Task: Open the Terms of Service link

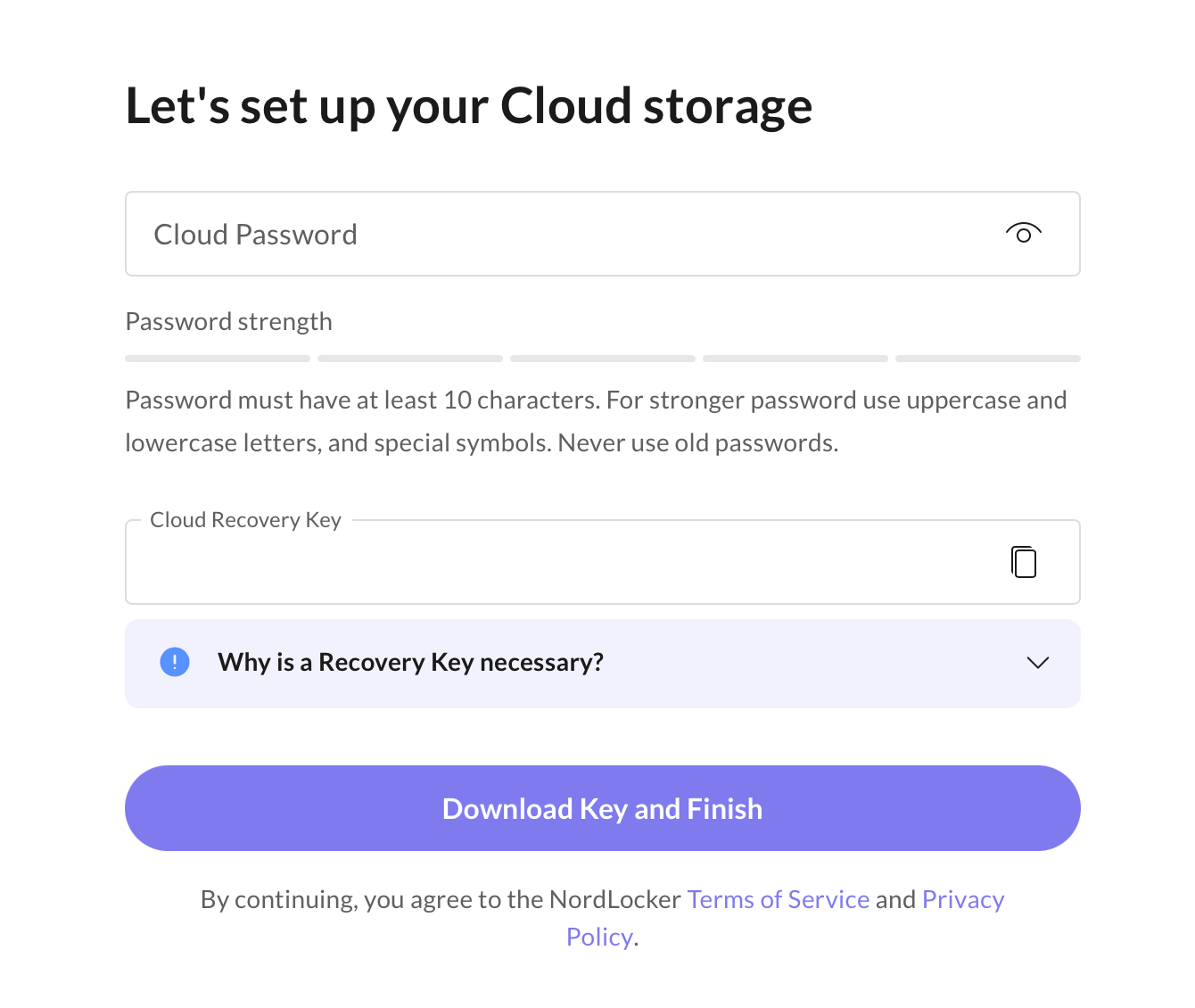Action: tap(778, 899)
